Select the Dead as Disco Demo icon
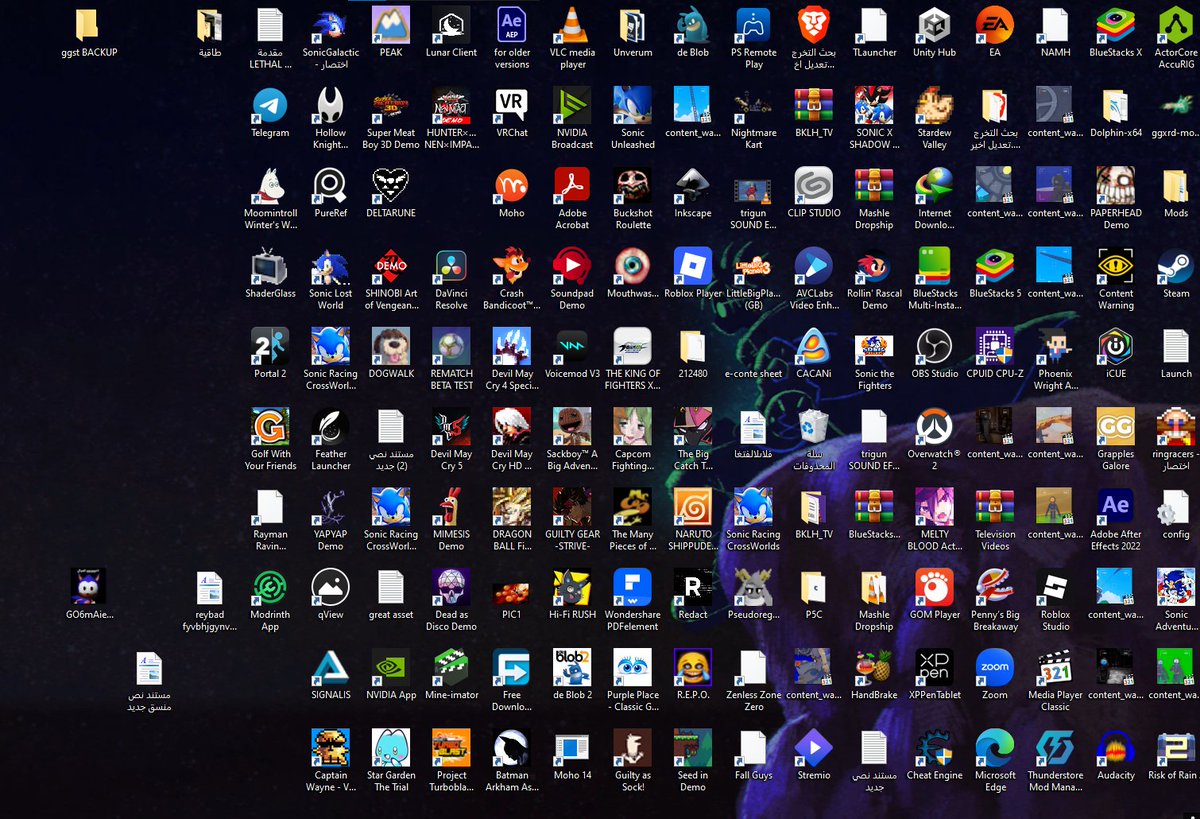This screenshot has width=1200, height=819. coord(451,587)
